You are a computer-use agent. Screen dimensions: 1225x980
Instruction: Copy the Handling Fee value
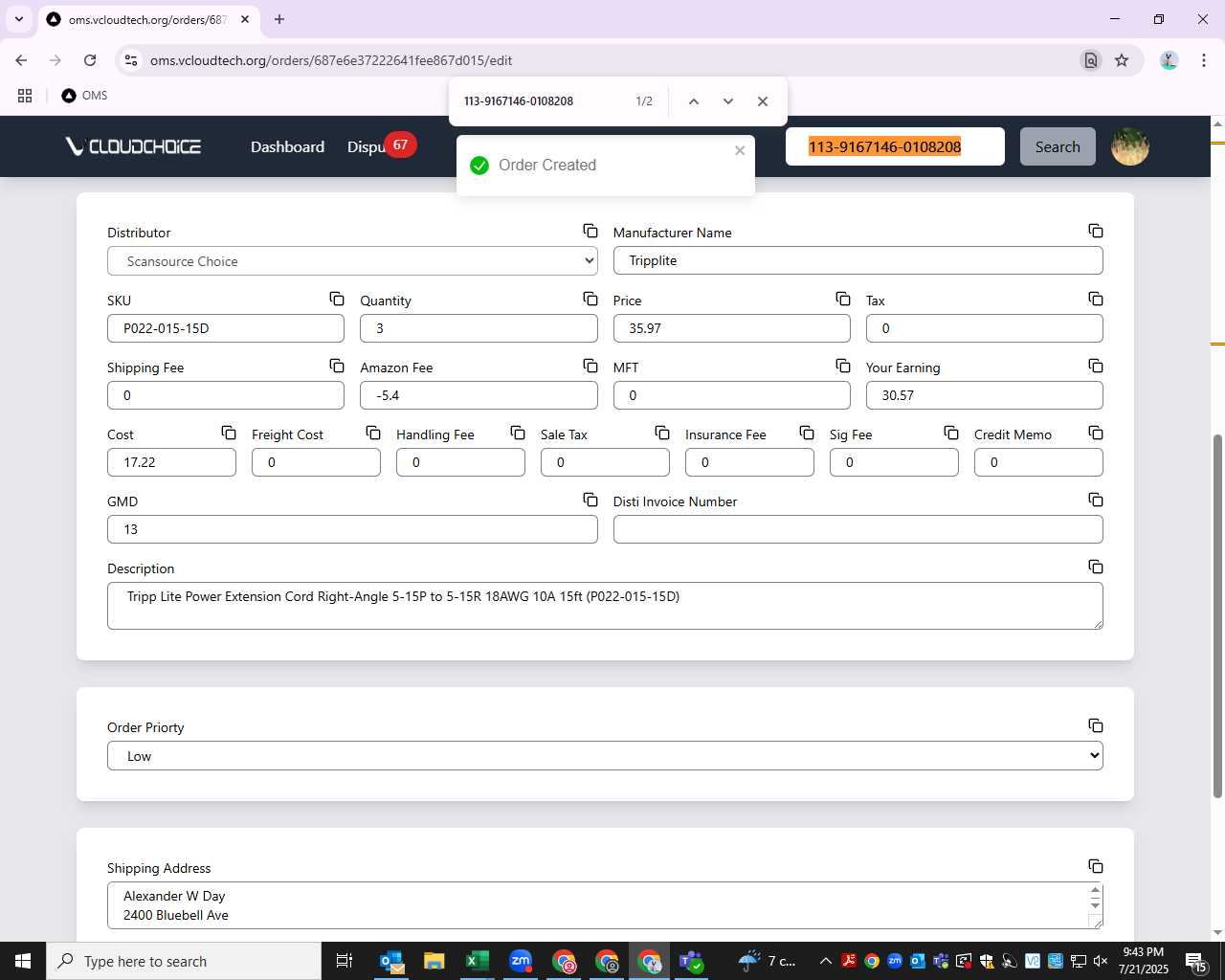tap(518, 433)
